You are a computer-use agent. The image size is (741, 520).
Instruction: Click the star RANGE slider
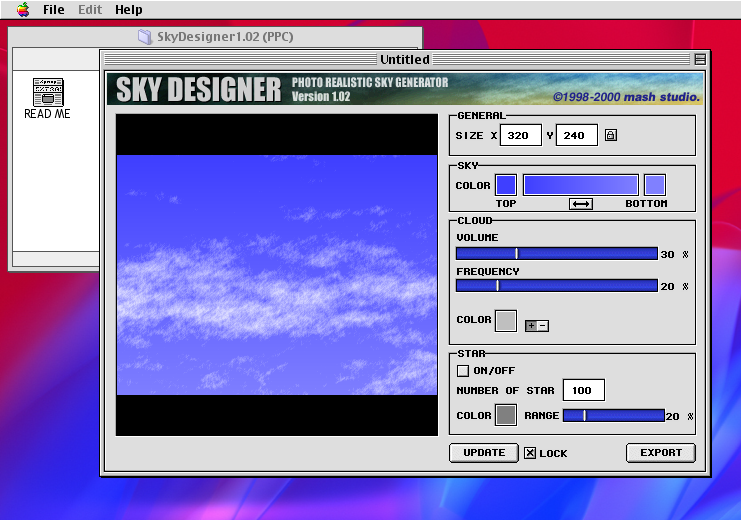coord(614,416)
